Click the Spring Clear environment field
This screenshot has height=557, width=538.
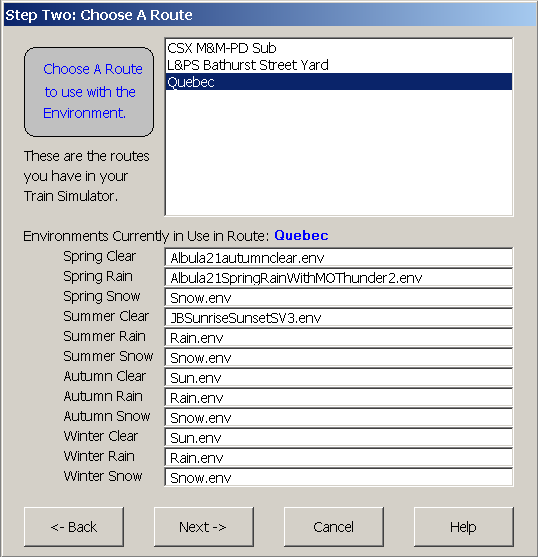339,258
